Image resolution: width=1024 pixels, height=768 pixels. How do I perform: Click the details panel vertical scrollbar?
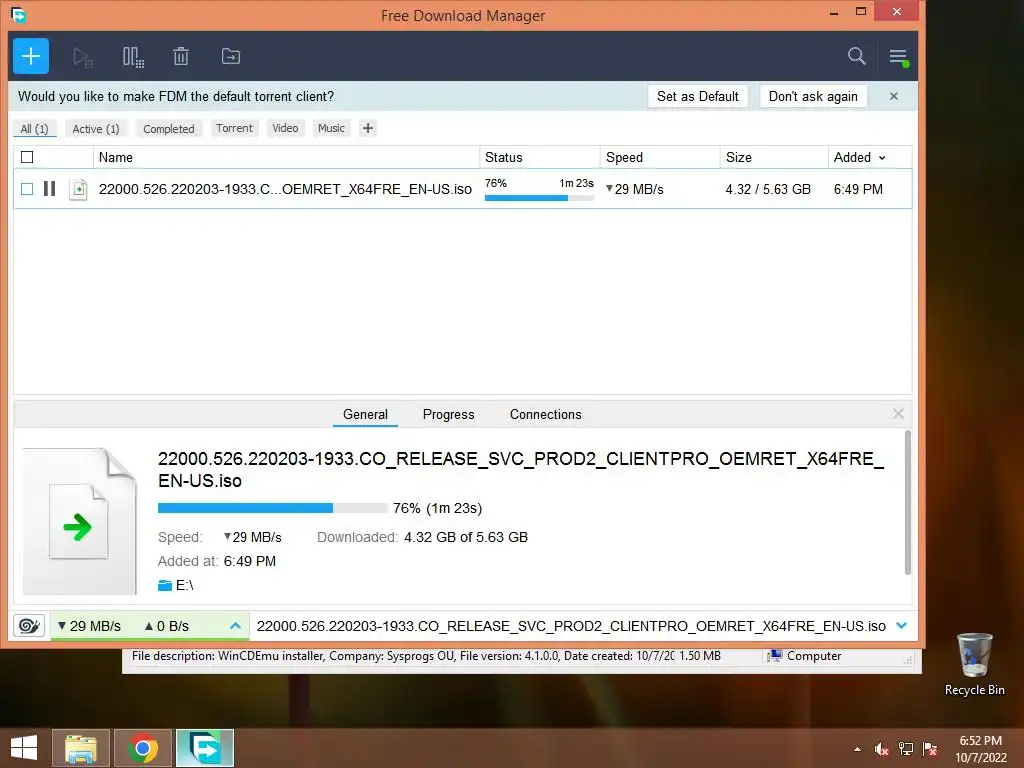[908, 503]
